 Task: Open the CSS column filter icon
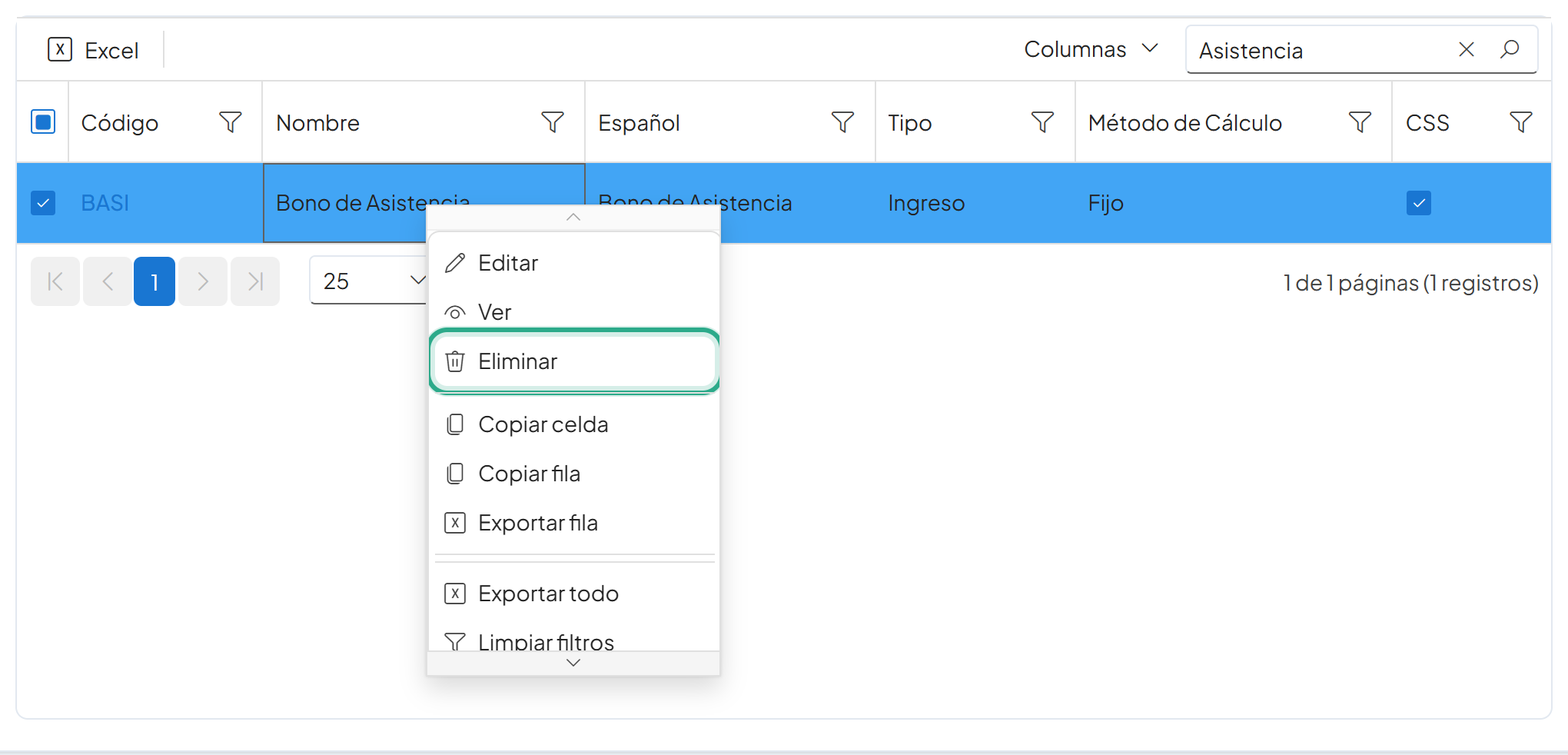click(1521, 122)
